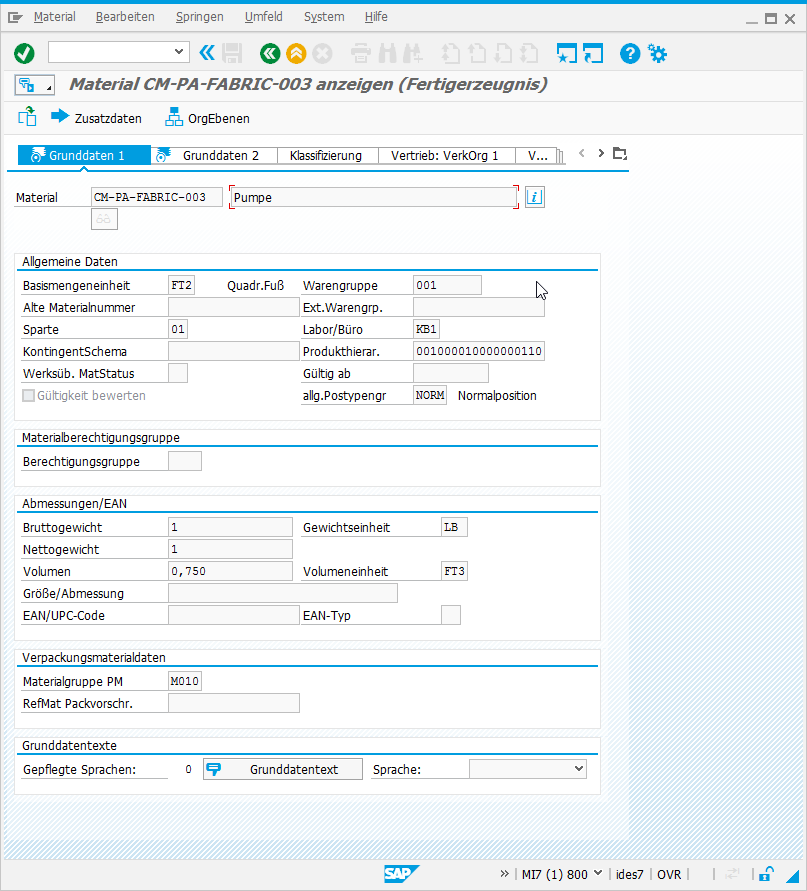Open OrgEbenen organizational levels
807x891 pixels.
(207, 118)
